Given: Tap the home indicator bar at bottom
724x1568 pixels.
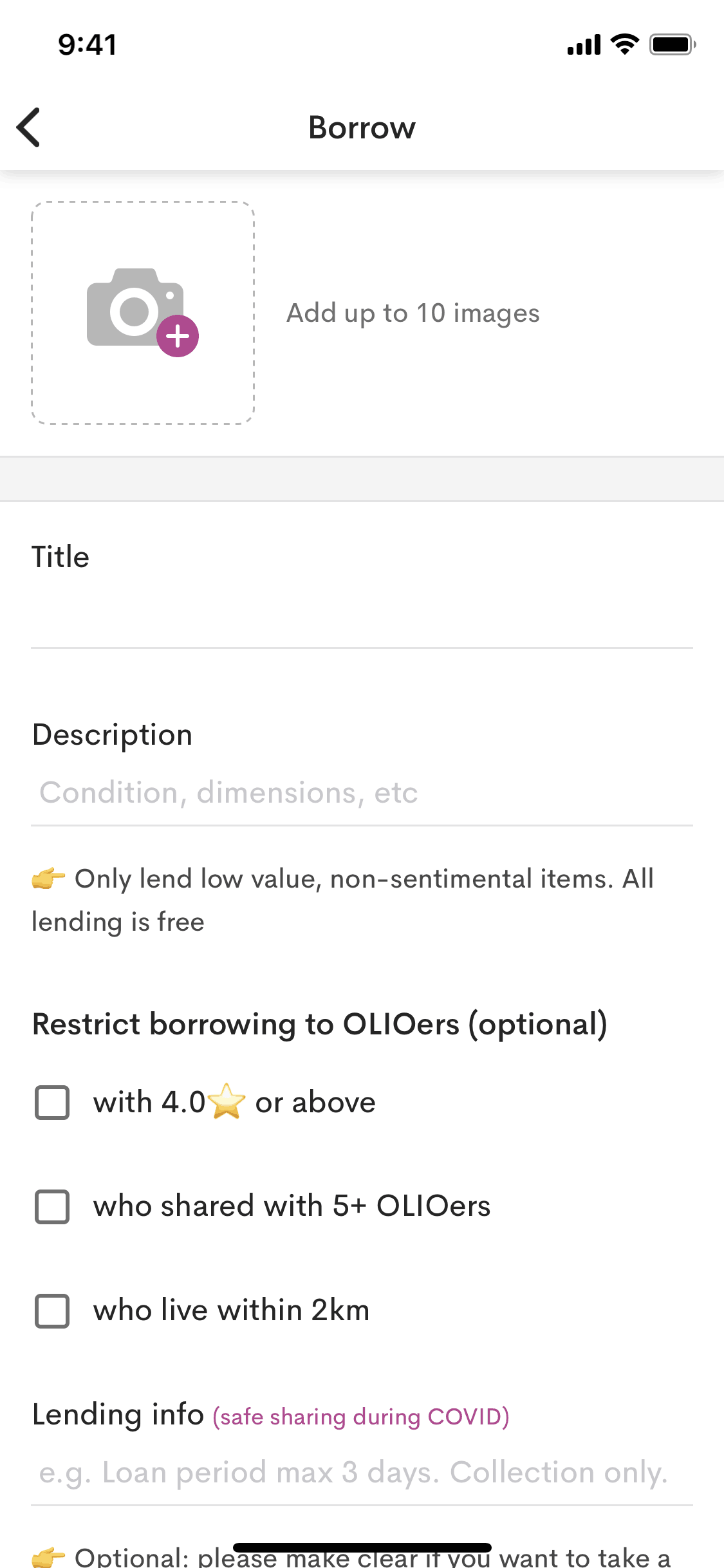Looking at the screenshot, I should 362,1547.
